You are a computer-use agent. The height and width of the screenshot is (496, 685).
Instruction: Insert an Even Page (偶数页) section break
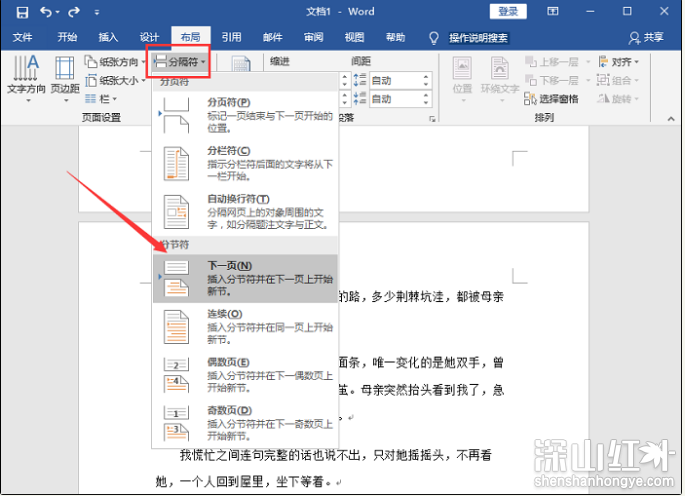(x=176, y=374)
